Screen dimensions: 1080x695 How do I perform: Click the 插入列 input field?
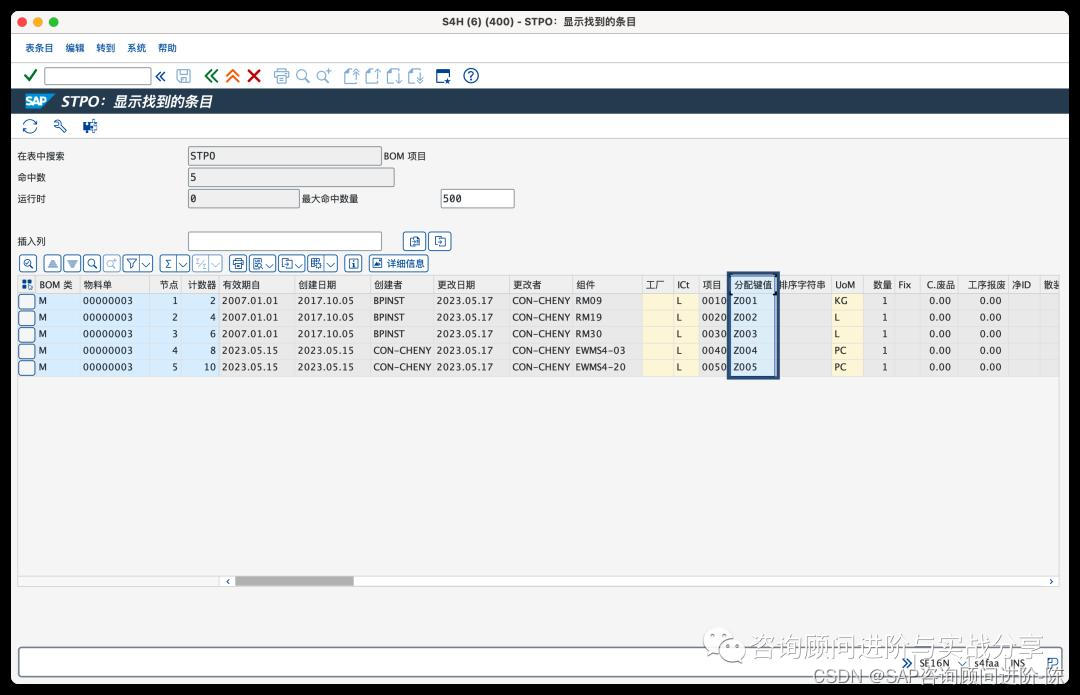tap(284, 241)
